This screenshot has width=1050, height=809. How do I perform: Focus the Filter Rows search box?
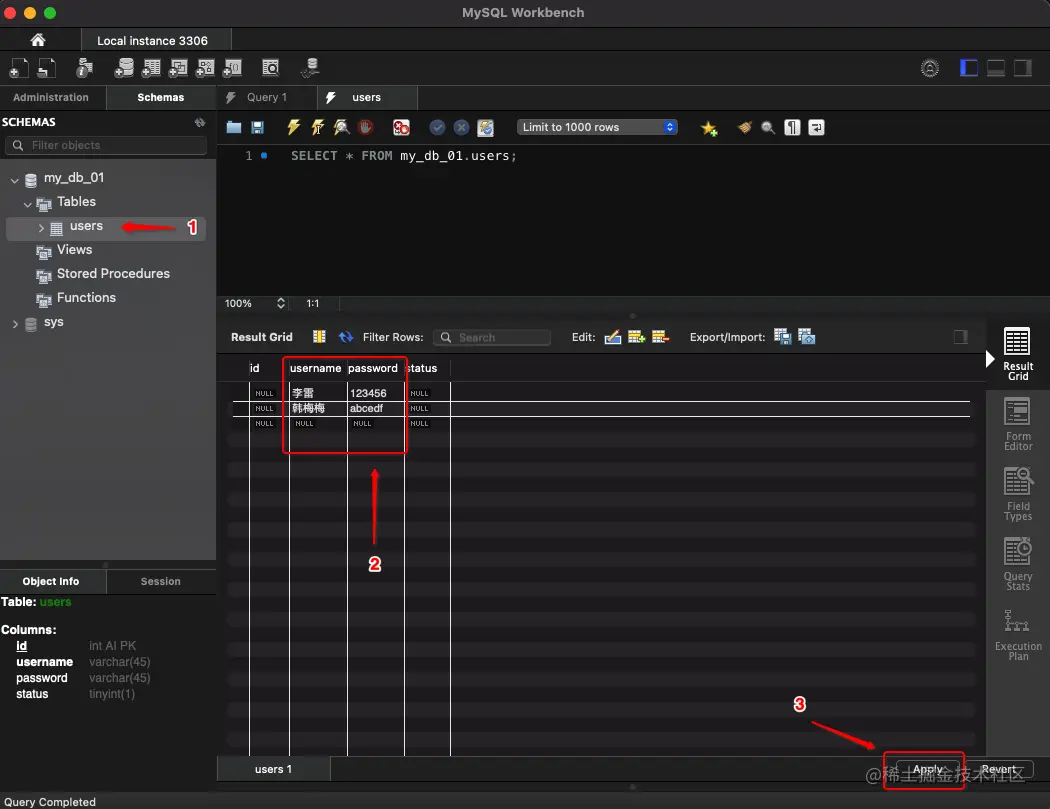[492, 338]
